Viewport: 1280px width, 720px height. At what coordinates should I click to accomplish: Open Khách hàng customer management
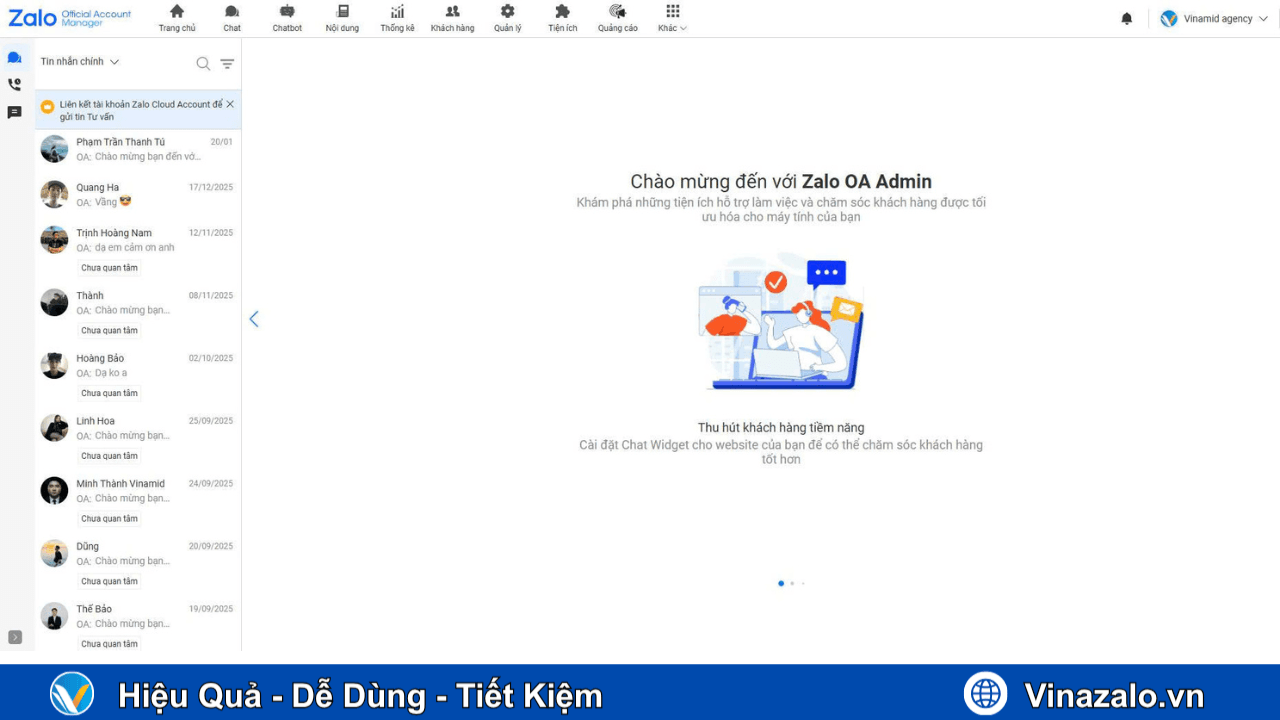point(452,17)
